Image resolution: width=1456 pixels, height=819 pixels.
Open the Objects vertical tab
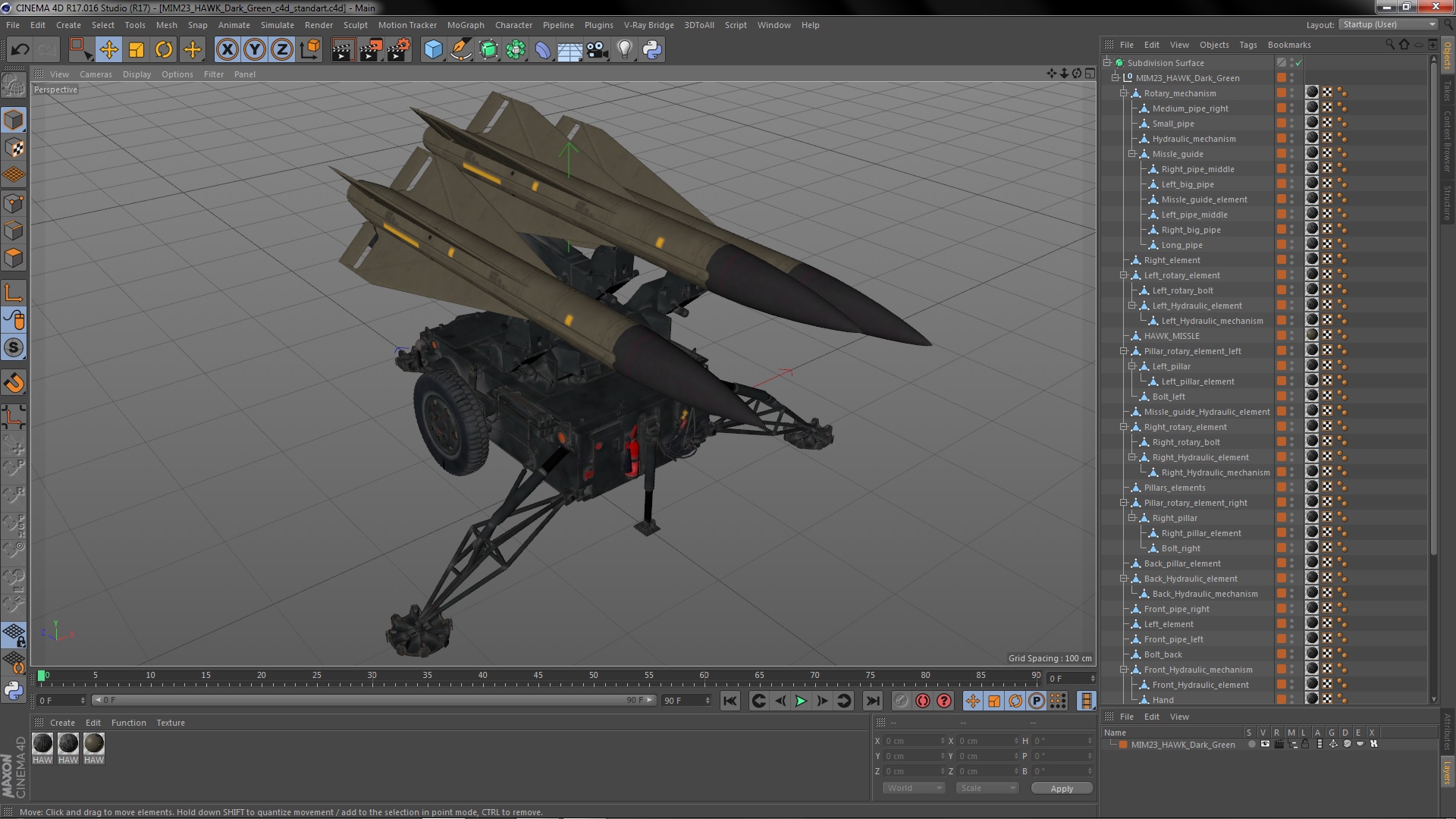pos(1447,55)
